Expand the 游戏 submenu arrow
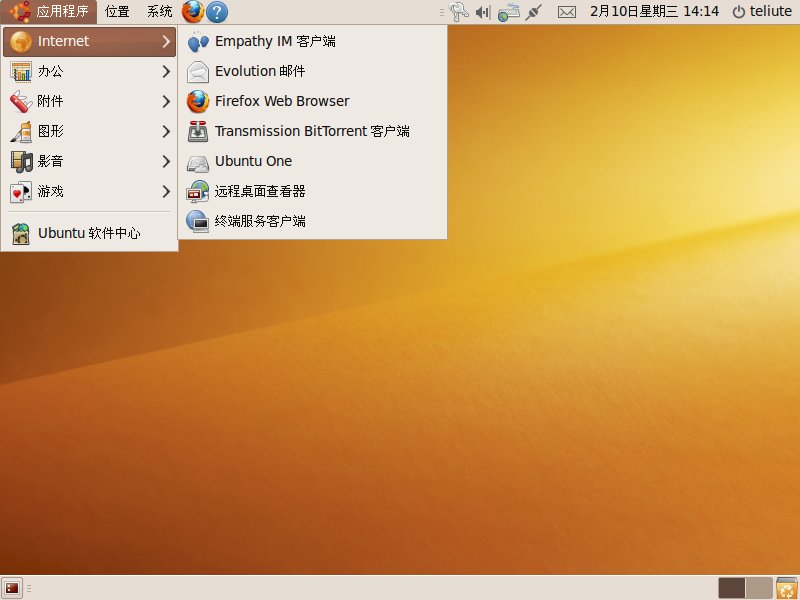800x600 pixels. coord(166,192)
